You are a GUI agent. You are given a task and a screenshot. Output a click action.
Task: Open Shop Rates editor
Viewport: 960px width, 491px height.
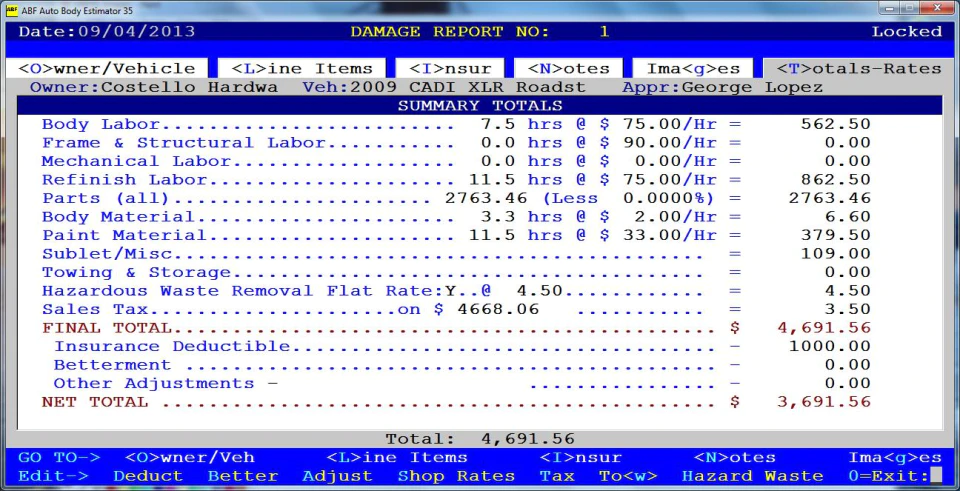tap(456, 476)
